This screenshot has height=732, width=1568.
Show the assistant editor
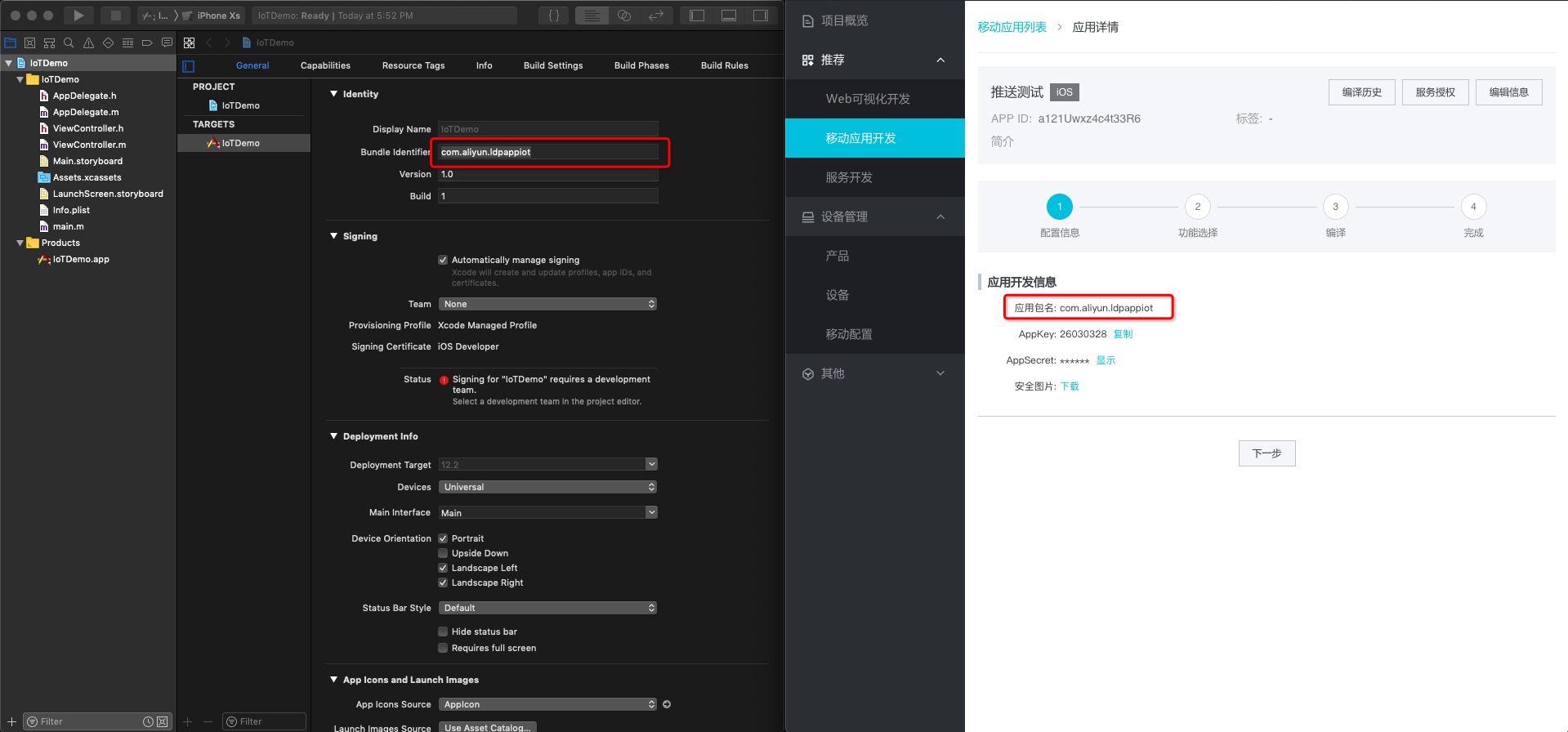pos(624,16)
